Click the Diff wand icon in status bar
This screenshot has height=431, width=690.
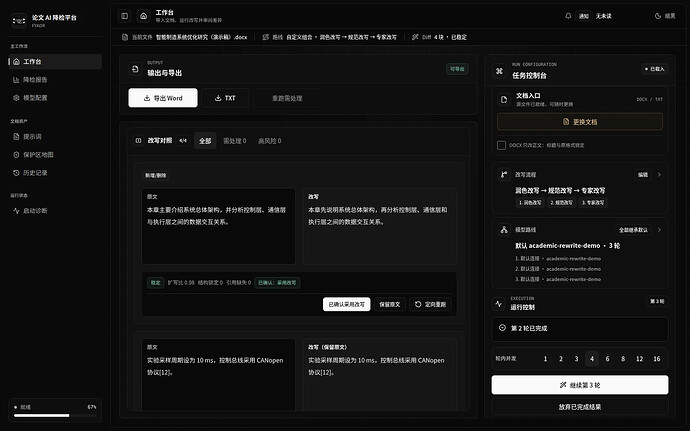coord(415,37)
